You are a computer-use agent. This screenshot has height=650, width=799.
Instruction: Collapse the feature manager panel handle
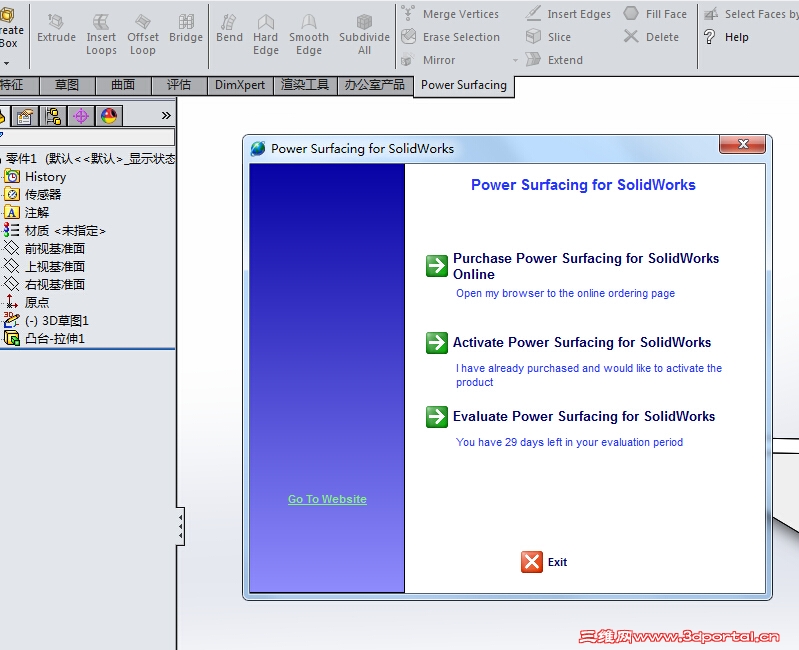click(181, 526)
